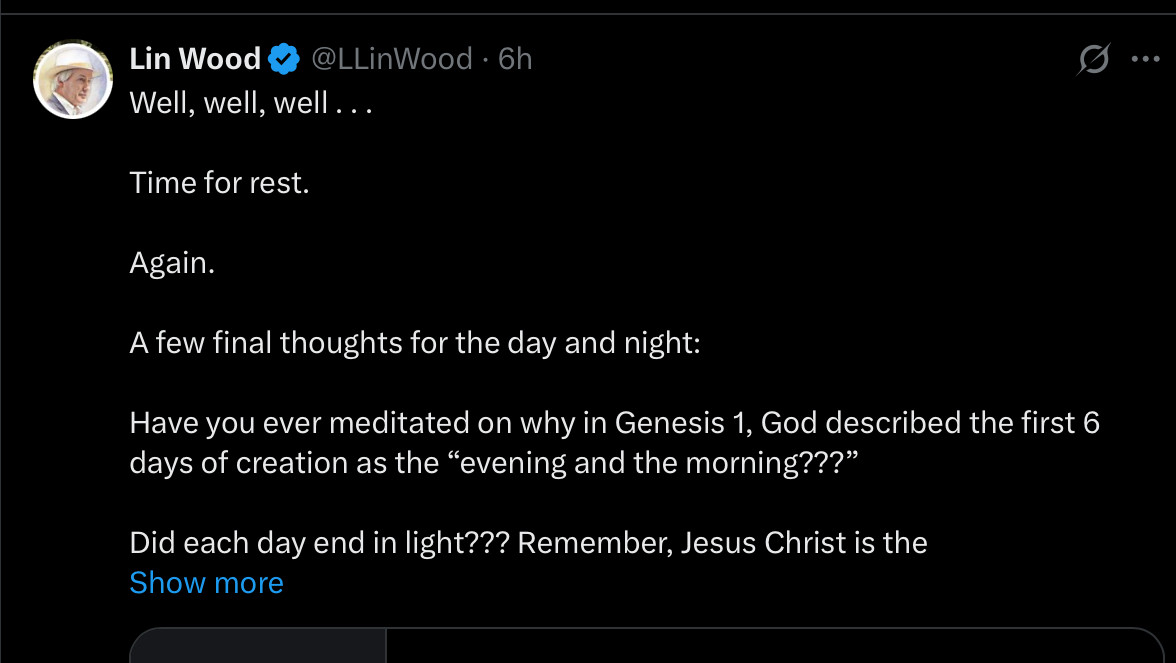Image resolution: width=1176 pixels, height=663 pixels.
Task: Click the "A few final thoughts" line
Action: [415, 343]
